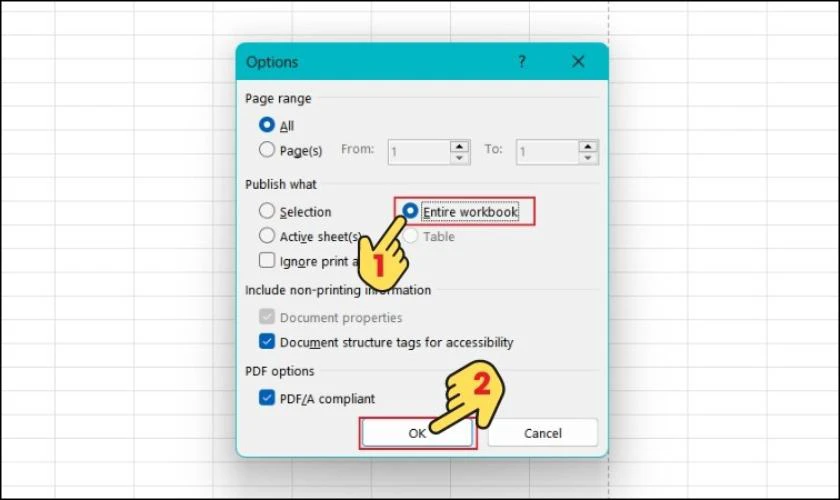Confirm with the OK button
Viewport: 840px width, 500px height.
(x=417, y=433)
